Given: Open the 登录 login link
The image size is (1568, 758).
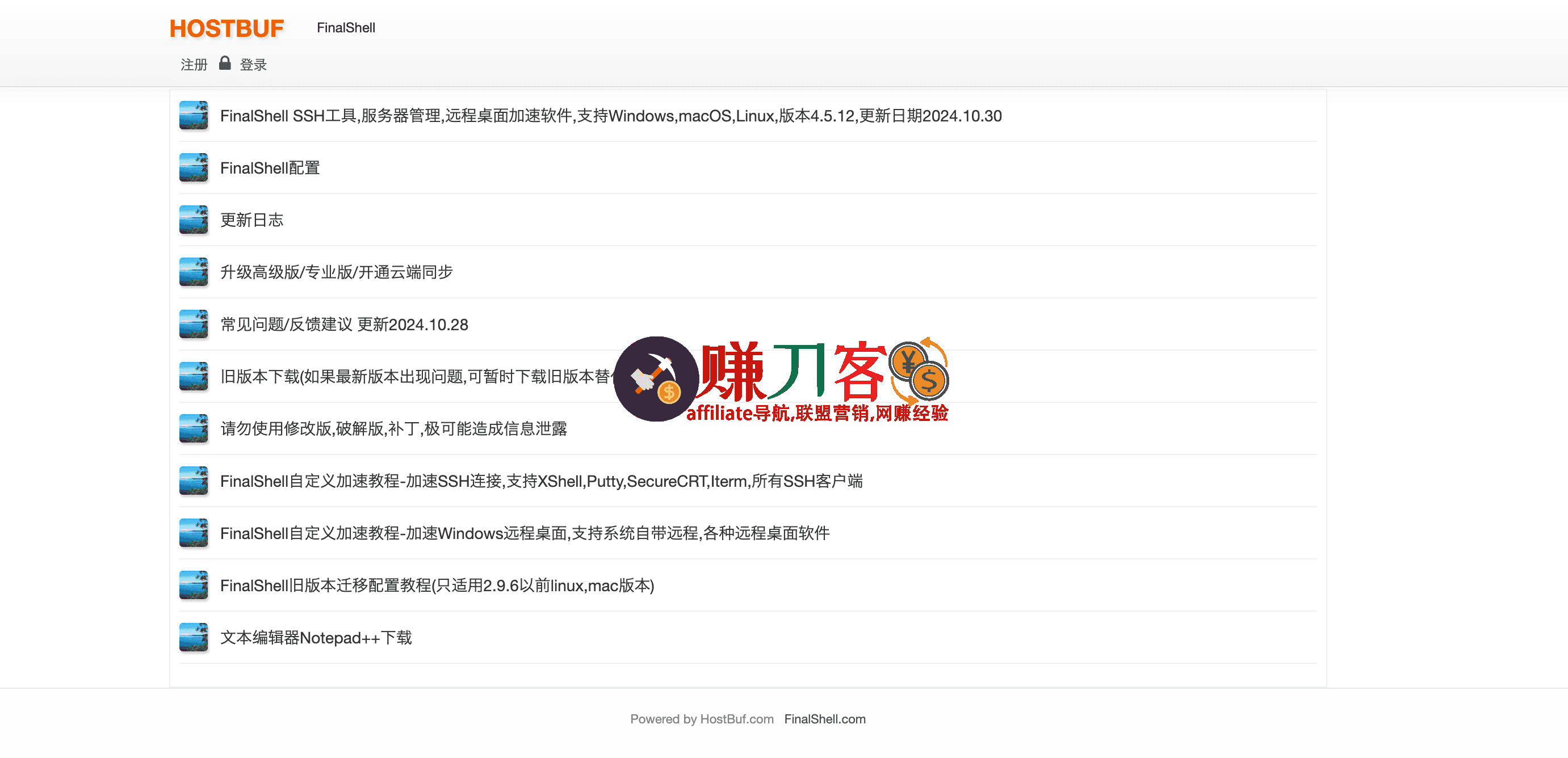Looking at the screenshot, I should click(253, 65).
